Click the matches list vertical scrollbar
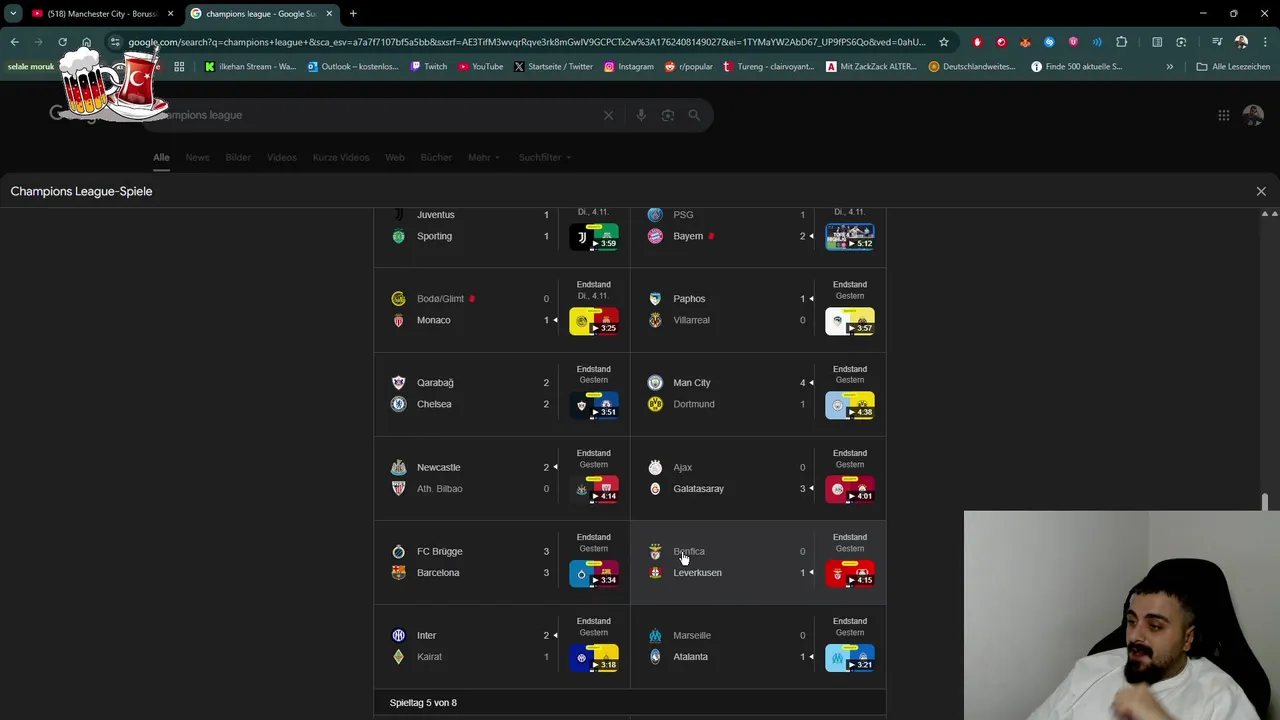 1265,502
